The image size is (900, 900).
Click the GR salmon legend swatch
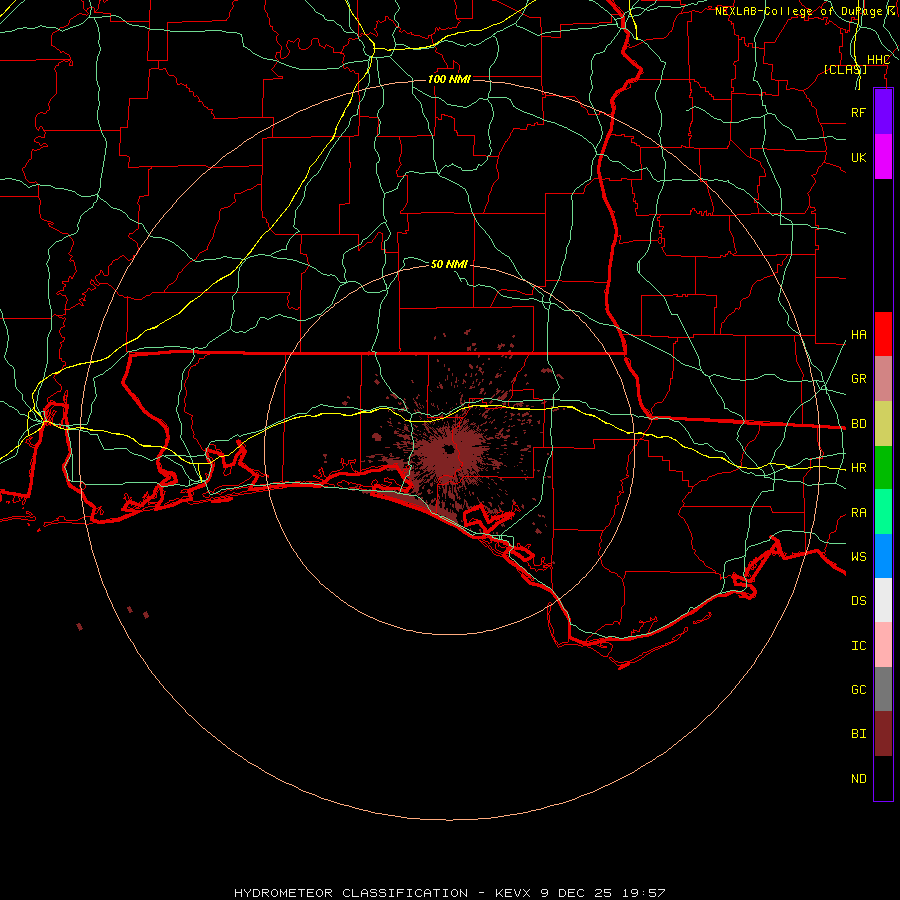(x=883, y=379)
